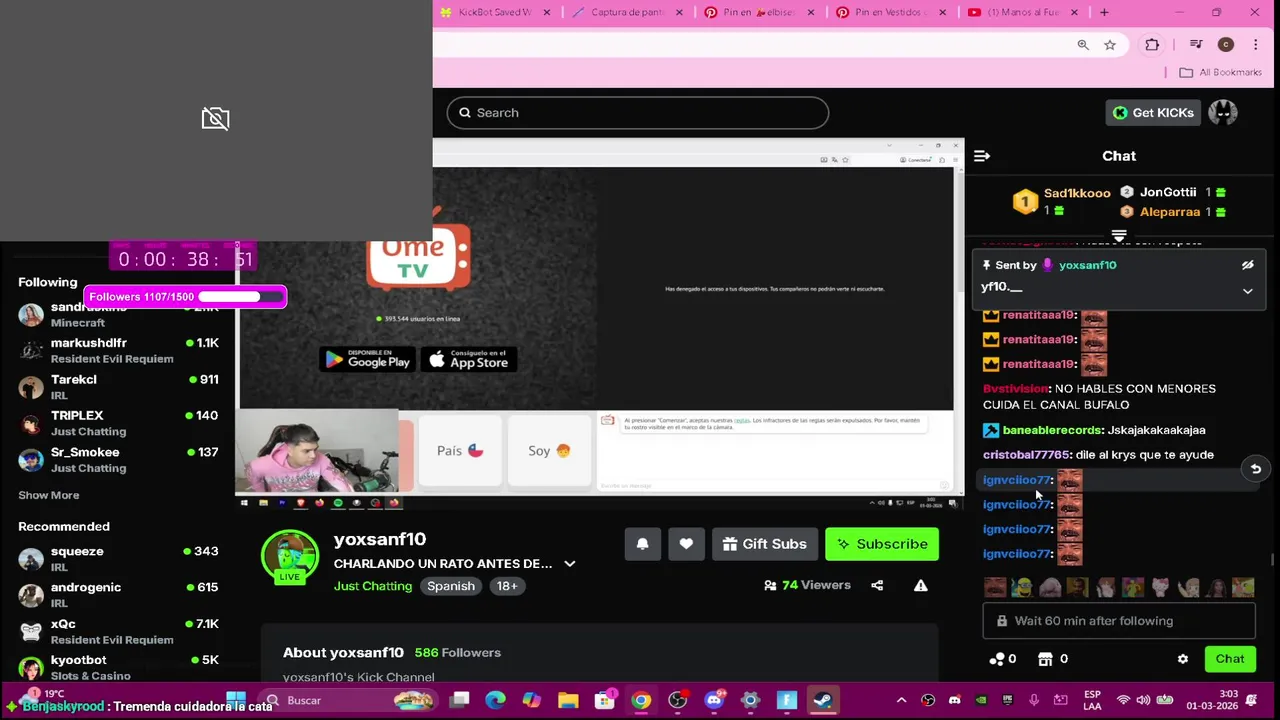Image resolution: width=1280 pixels, height=720 pixels.
Task: Click the KICKs points balance icon
Action: point(997,659)
